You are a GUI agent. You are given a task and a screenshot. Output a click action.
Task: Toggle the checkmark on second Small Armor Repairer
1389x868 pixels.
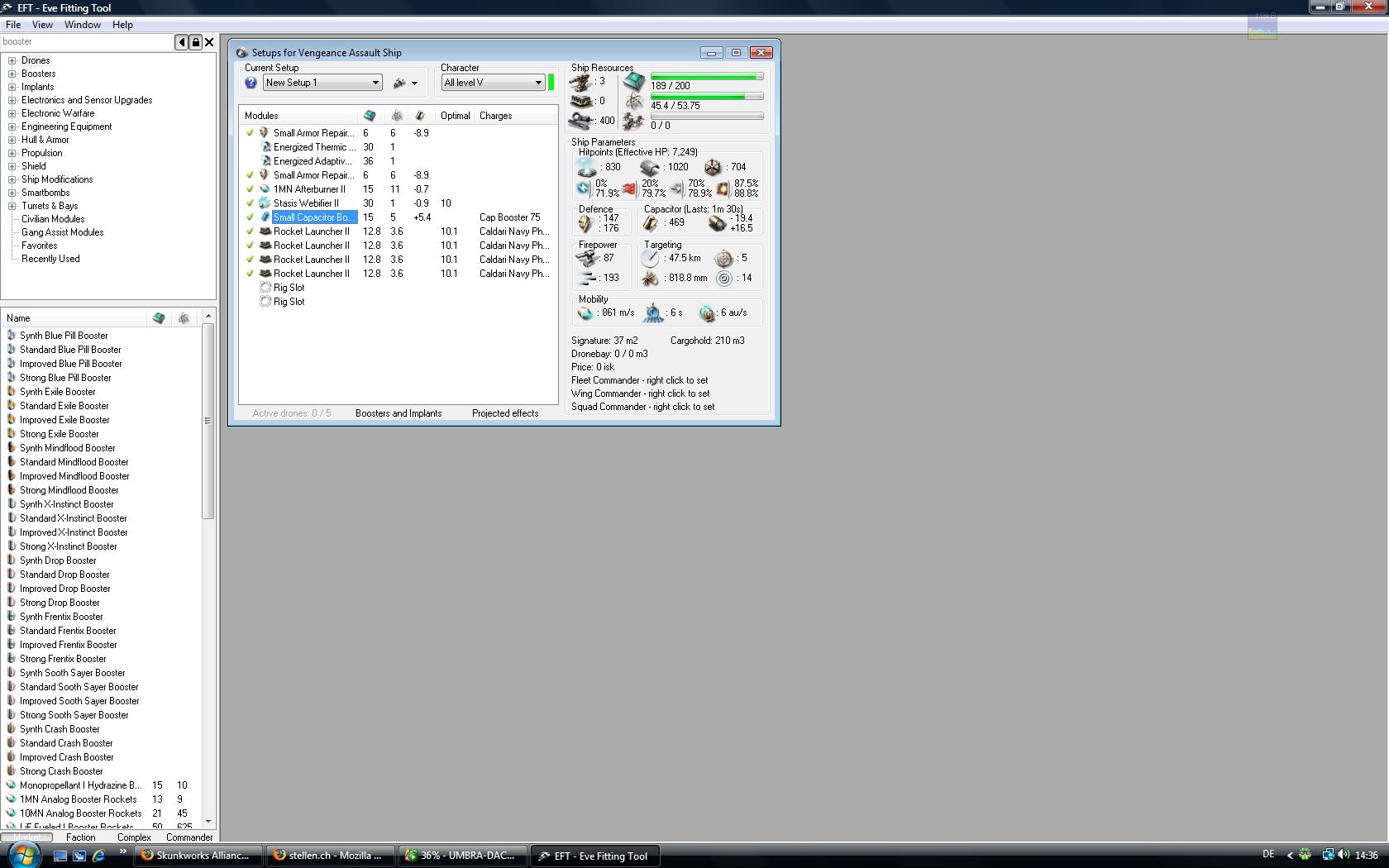point(251,174)
